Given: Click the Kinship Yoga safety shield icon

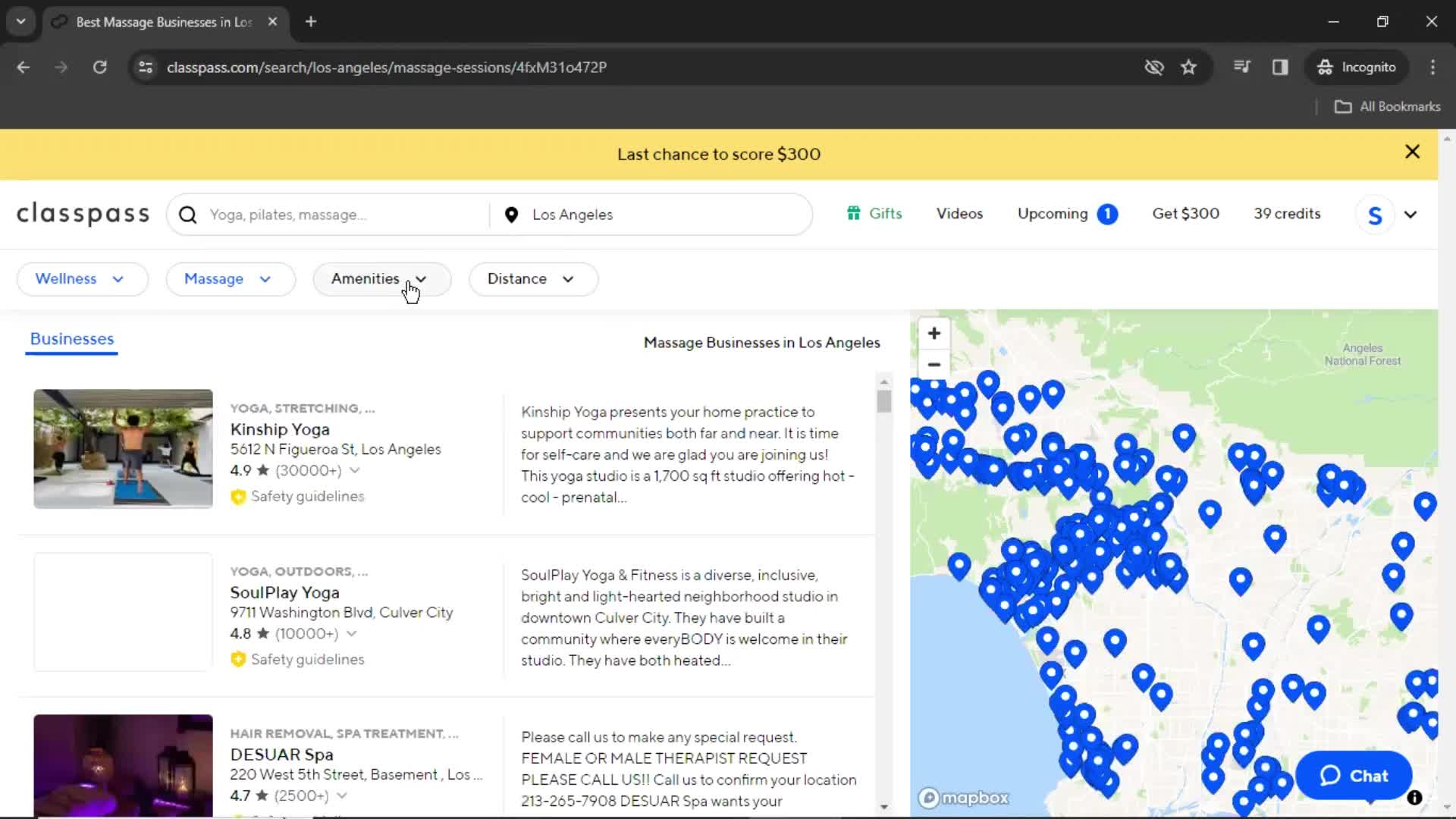Looking at the screenshot, I should tap(238, 497).
